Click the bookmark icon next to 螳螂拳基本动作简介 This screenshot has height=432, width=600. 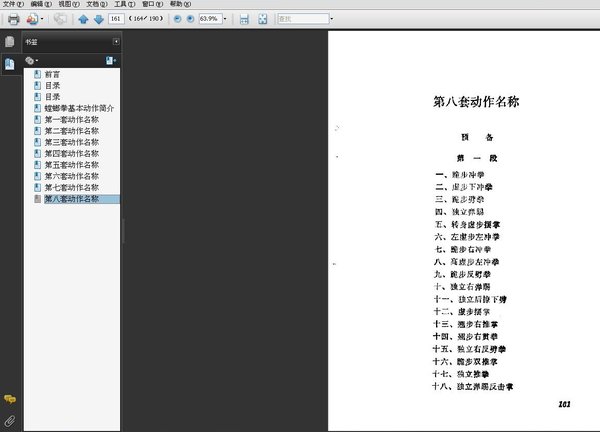(x=38, y=108)
